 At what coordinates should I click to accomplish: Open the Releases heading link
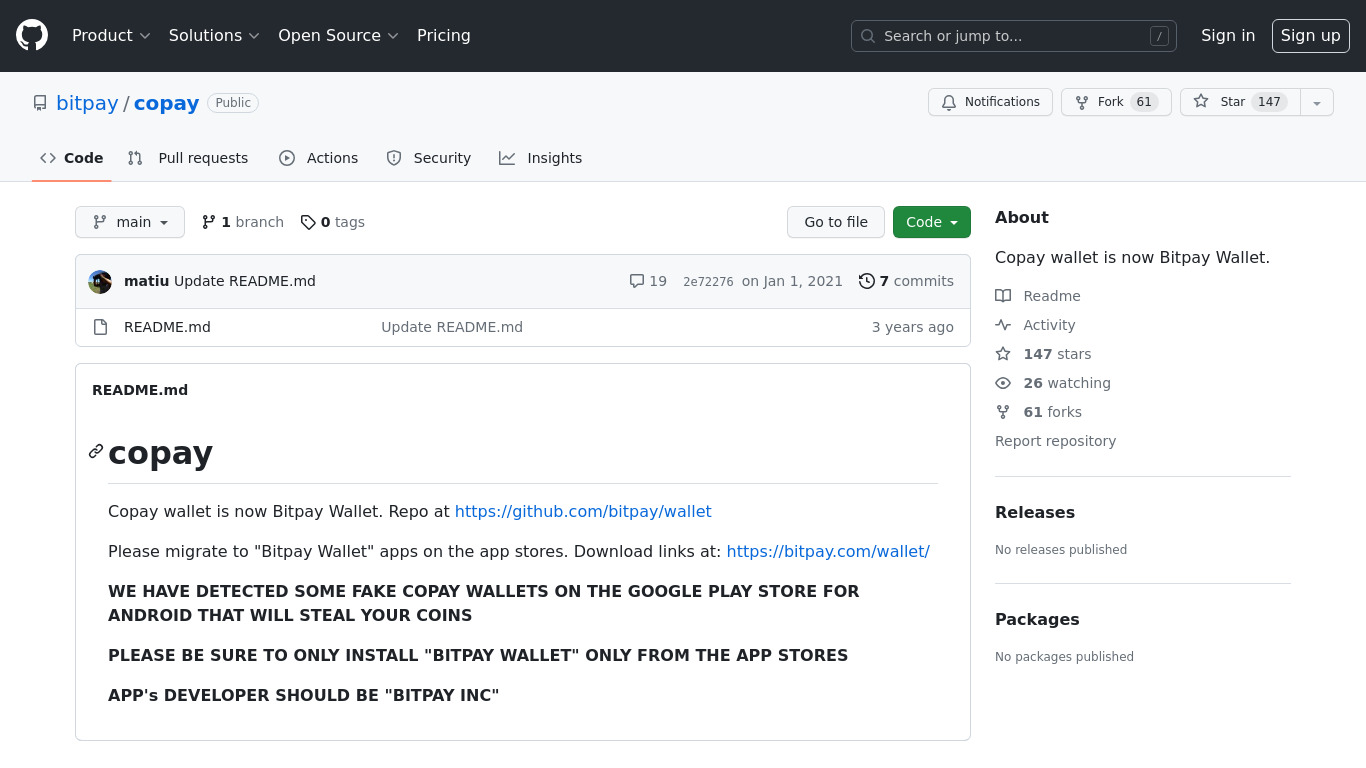pos(1035,512)
